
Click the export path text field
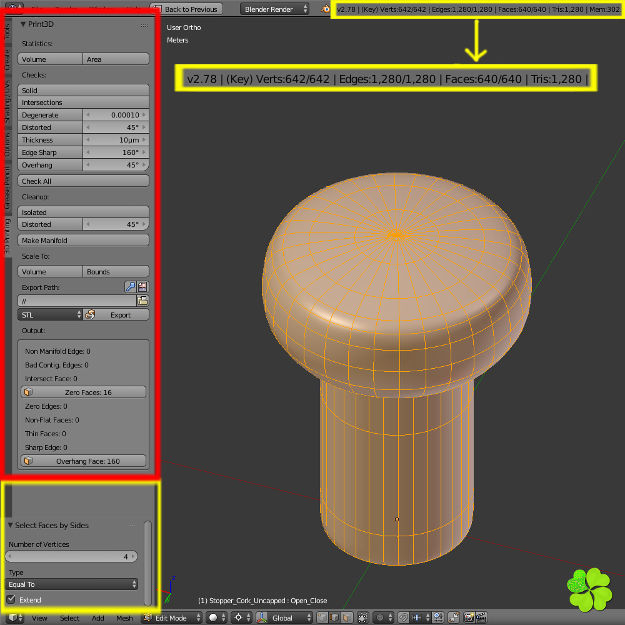pyautogui.click(x=77, y=301)
